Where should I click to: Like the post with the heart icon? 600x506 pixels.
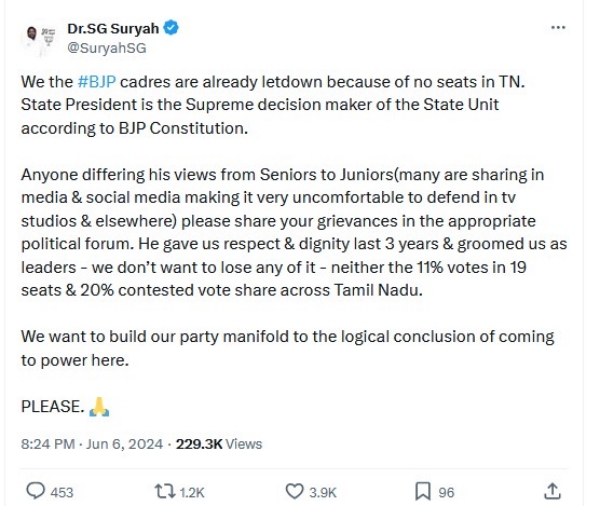coord(294,491)
